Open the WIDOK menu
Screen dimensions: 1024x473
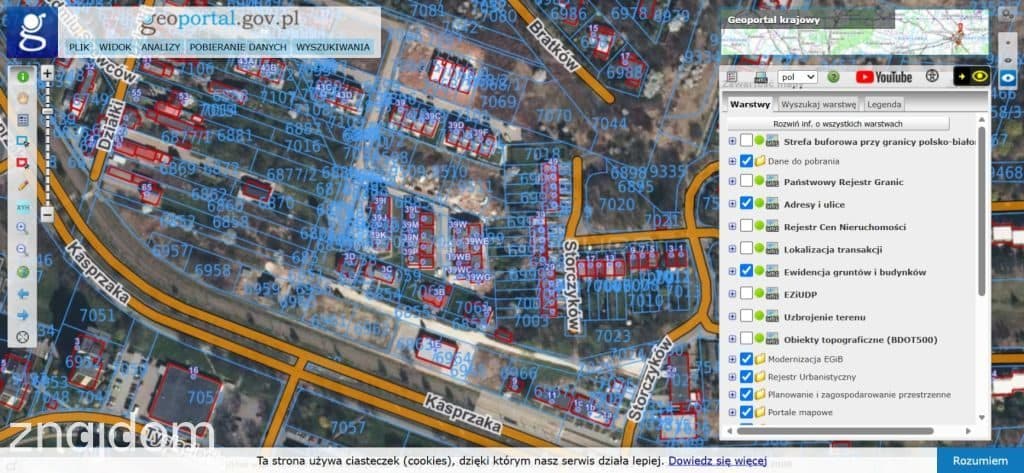(115, 47)
